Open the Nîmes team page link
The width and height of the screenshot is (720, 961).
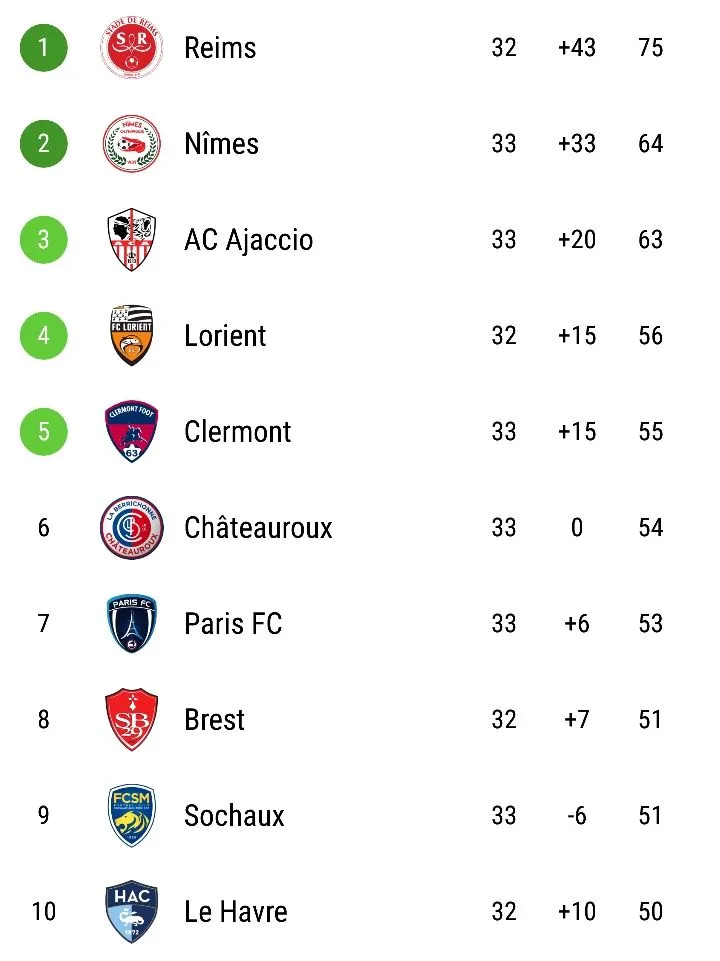point(221,144)
